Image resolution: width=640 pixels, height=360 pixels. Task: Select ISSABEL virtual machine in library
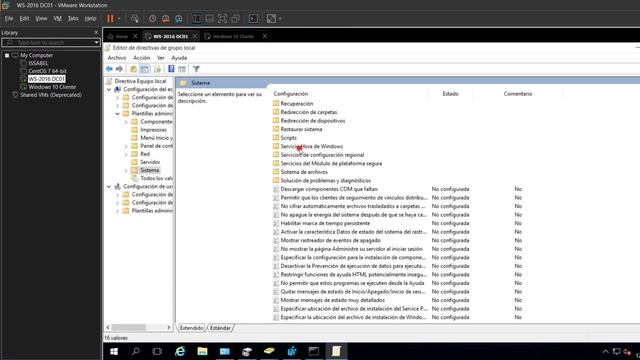[38, 63]
